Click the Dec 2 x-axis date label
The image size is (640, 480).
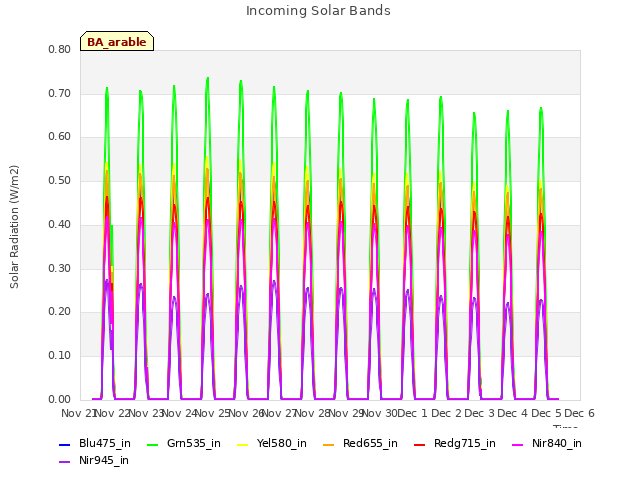[447, 413]
